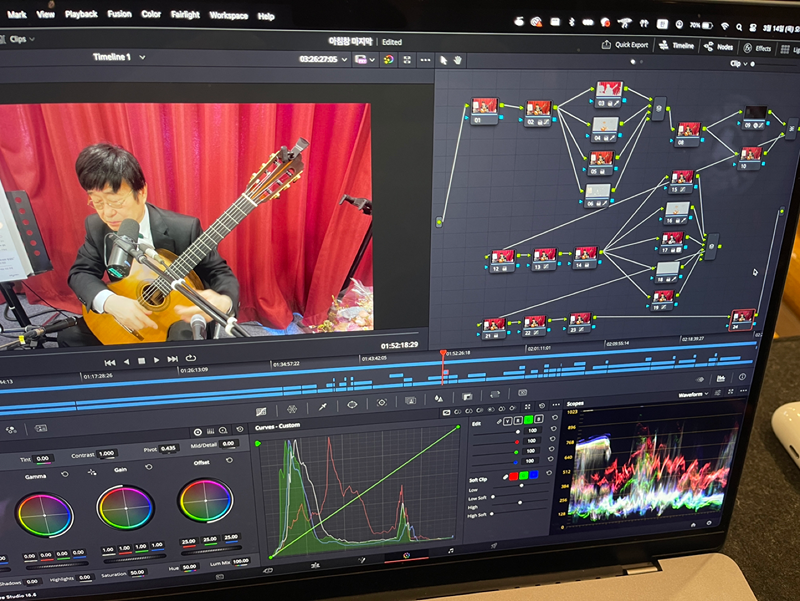Screen dimensions: 800x601
Task: Select node 01 in the node graph
Action: [x=484, y=111]
